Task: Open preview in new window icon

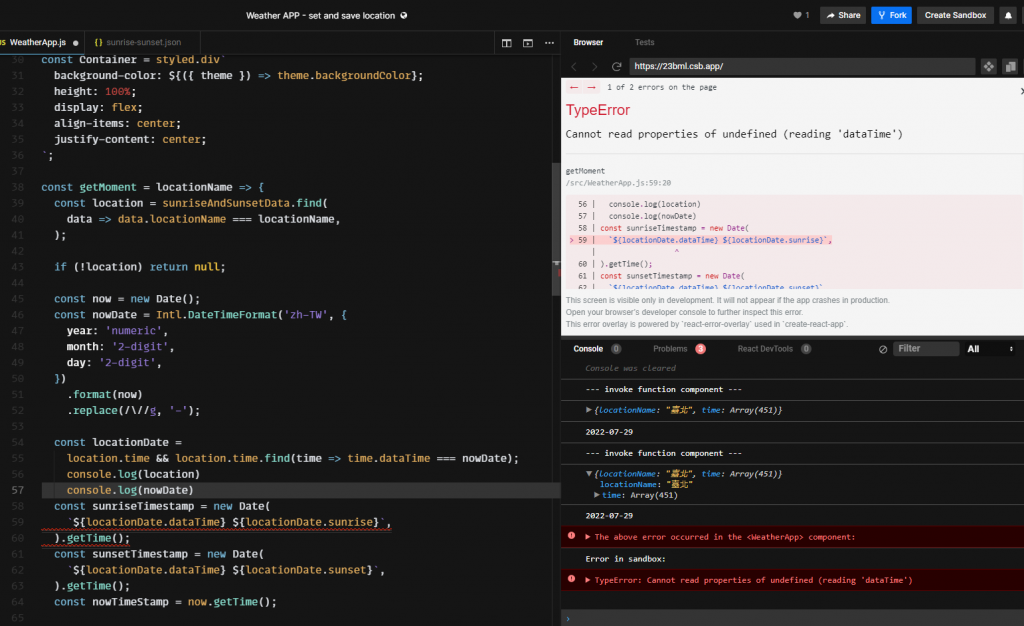Action: pos(1010,67)
